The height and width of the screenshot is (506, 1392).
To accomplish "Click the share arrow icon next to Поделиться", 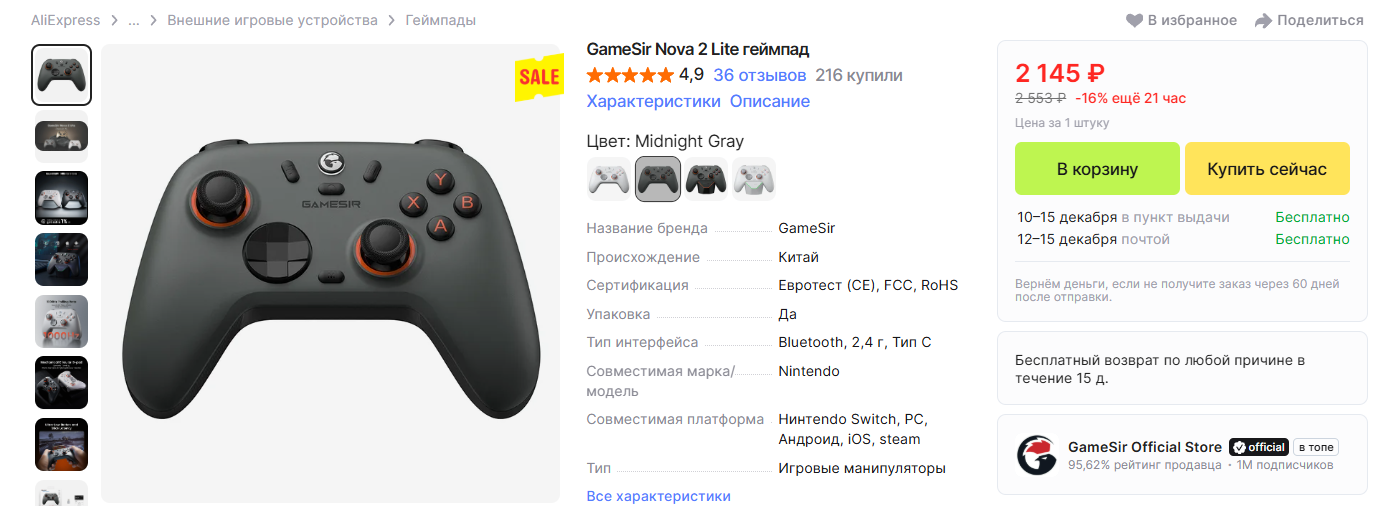I will tap(1263, 20).
